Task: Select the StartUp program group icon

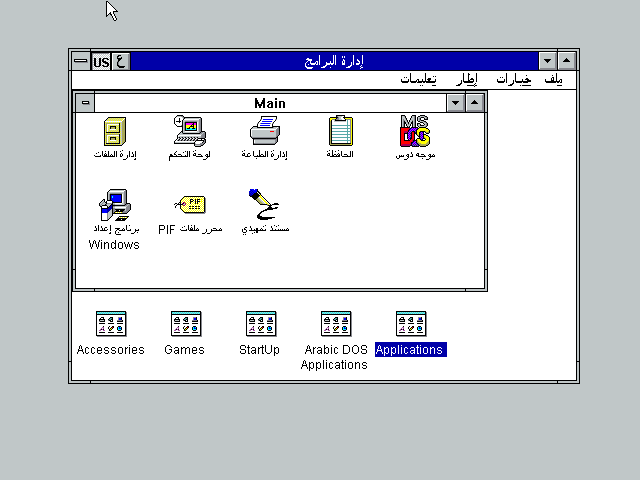Action: (261, 324)
